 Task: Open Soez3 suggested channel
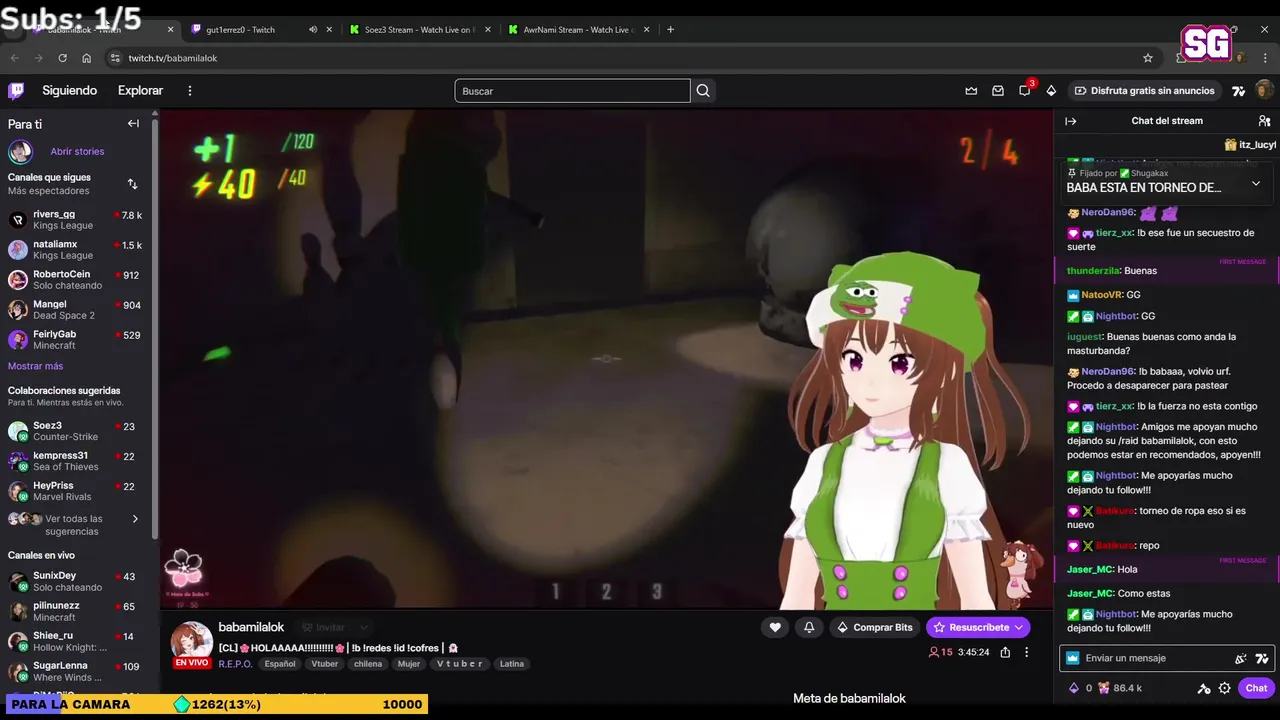(75, 431)
